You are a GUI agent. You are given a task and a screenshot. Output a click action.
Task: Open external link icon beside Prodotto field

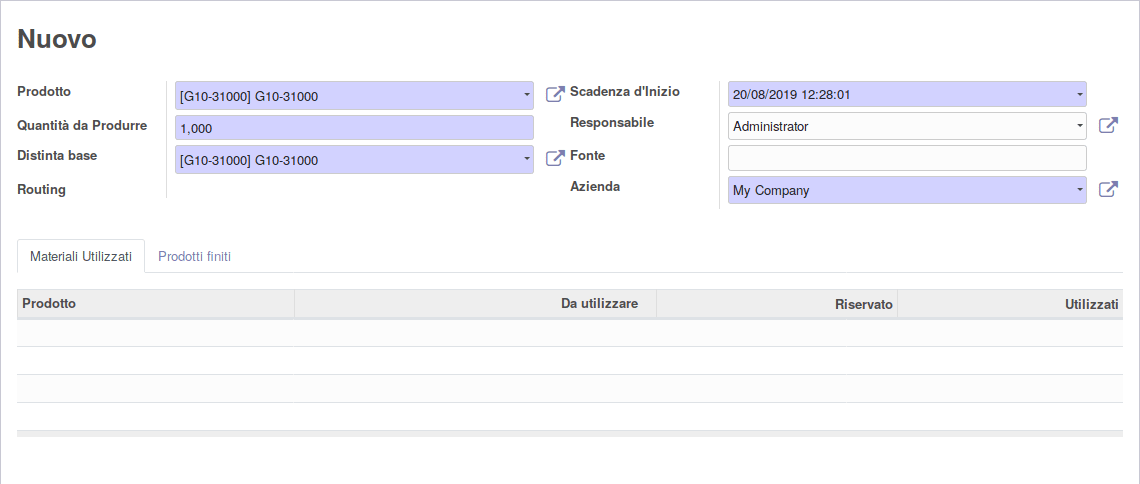[555, 94]
